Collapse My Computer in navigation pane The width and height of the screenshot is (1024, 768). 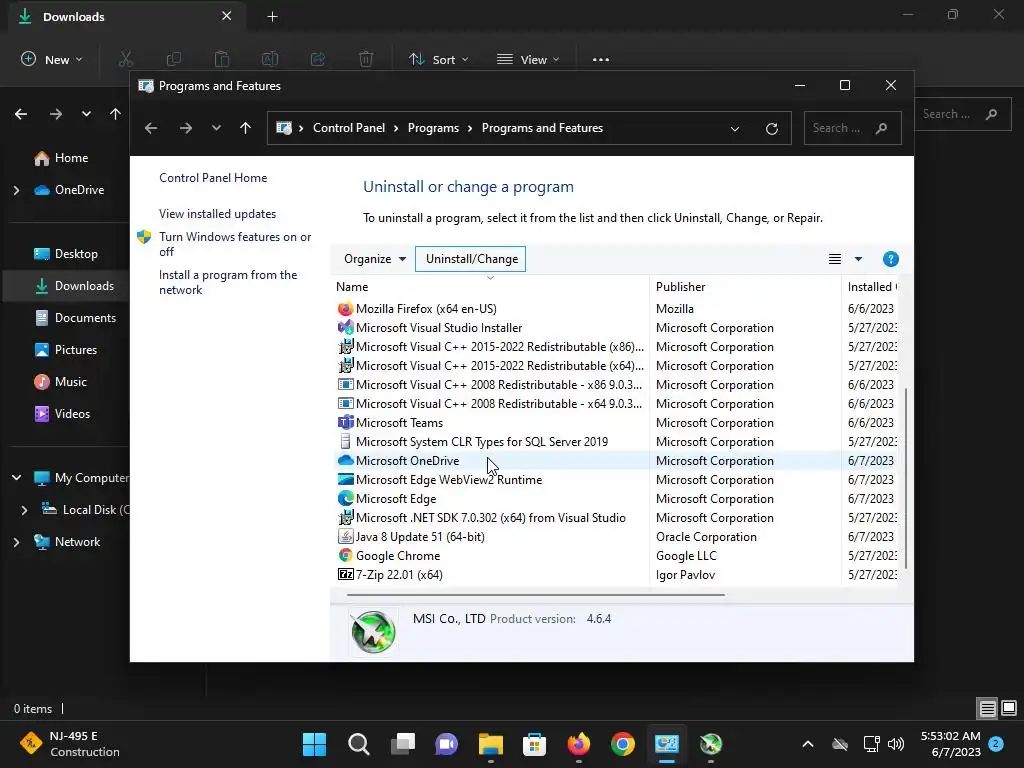(x=16, y=478)
